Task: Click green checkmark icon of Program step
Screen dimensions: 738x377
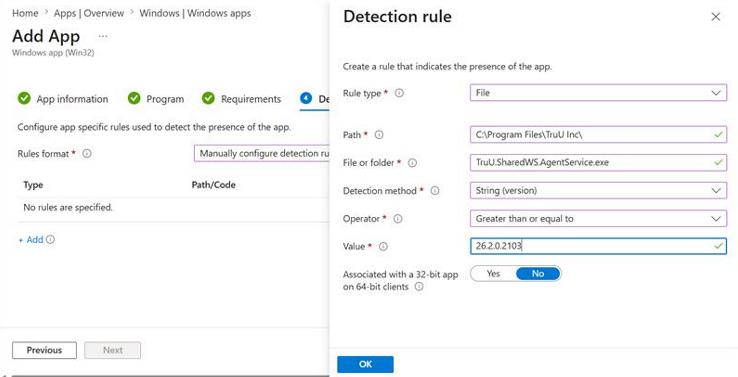Action: point(134,98)
